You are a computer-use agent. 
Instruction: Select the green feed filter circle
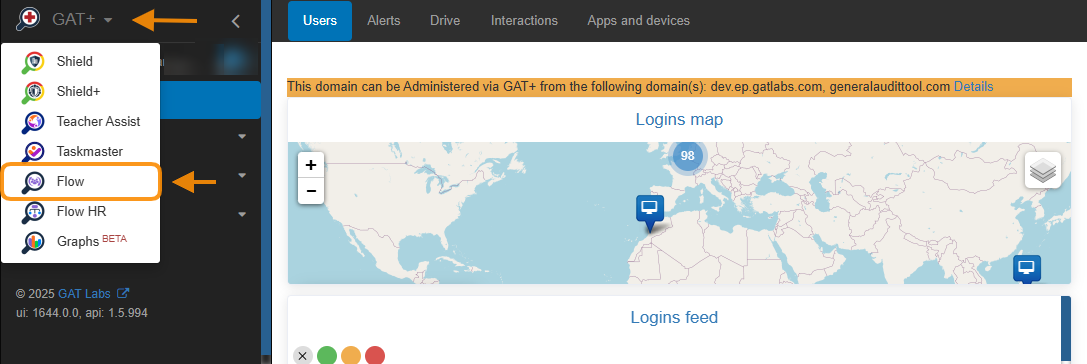pyautogui.click(x=327, y=356)
